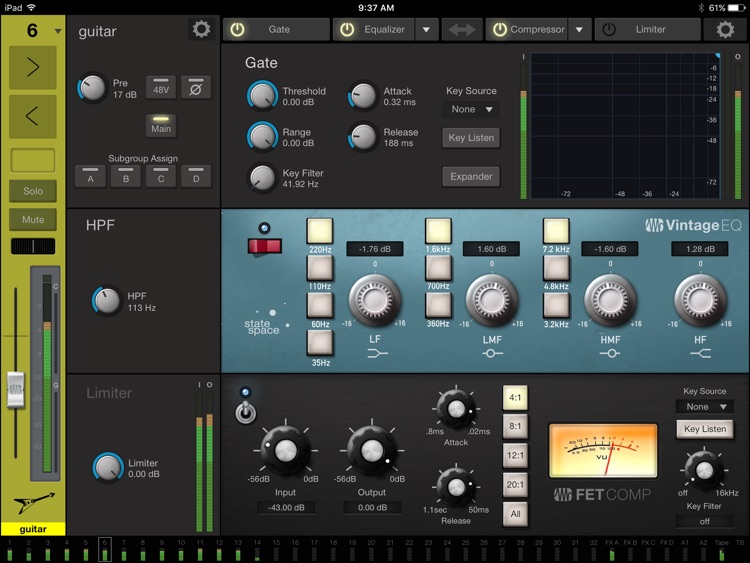Switch to Compressor tab
The width and height of the screenshot is (750, 563).
click(x=527, y=30)
